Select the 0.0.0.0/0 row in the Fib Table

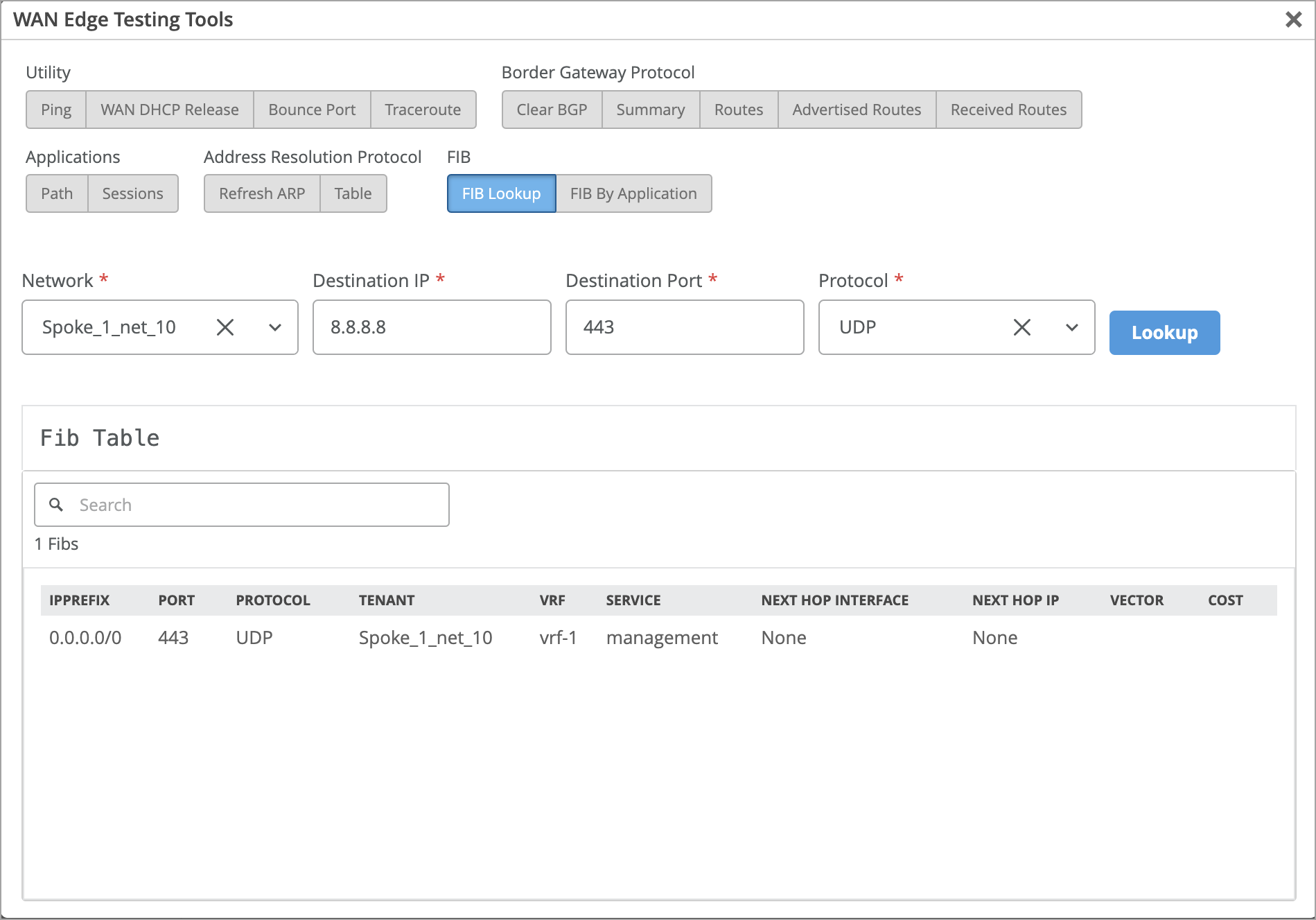pos(85,638)
